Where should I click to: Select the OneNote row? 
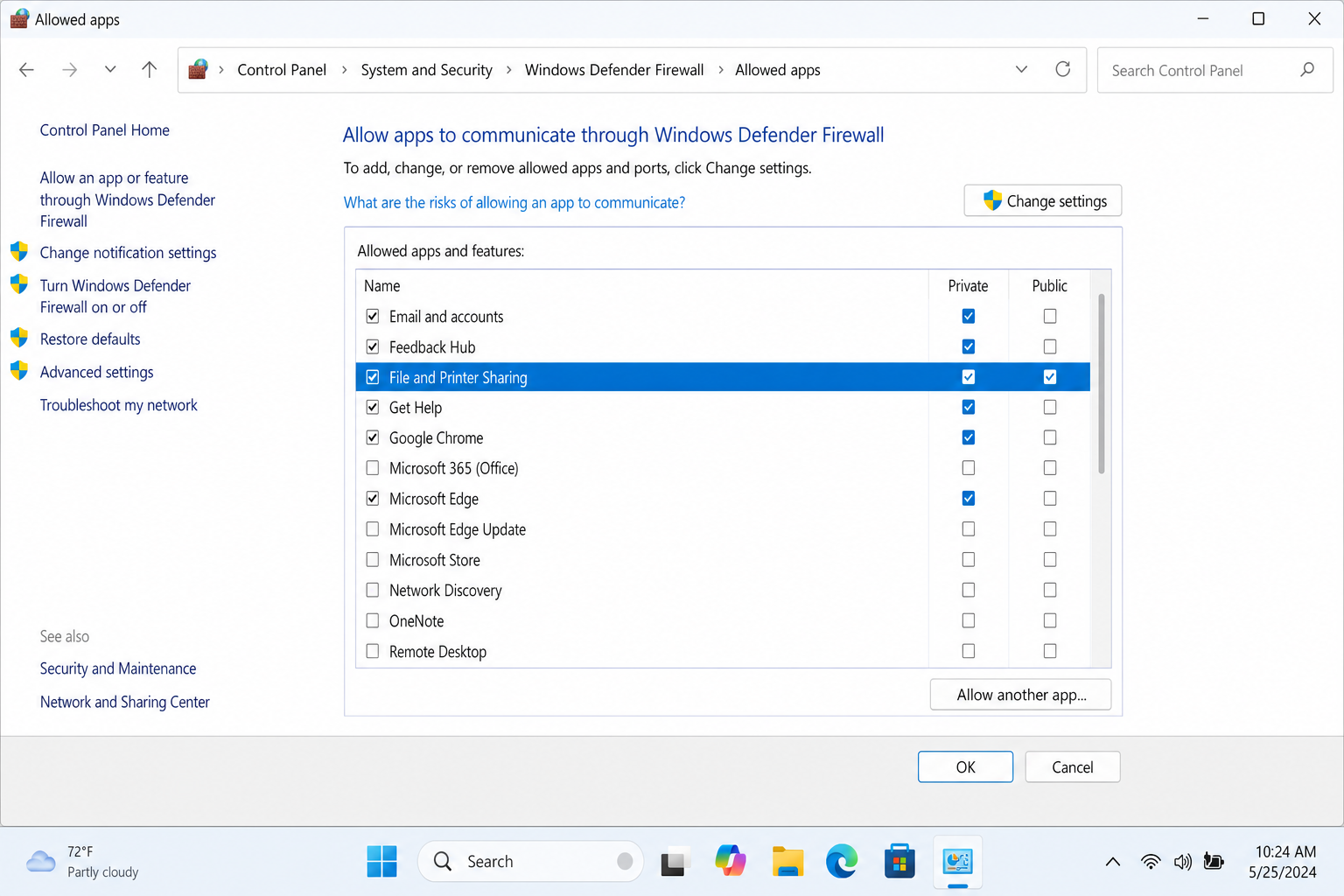pyautogui.click(x=723, y=621)
